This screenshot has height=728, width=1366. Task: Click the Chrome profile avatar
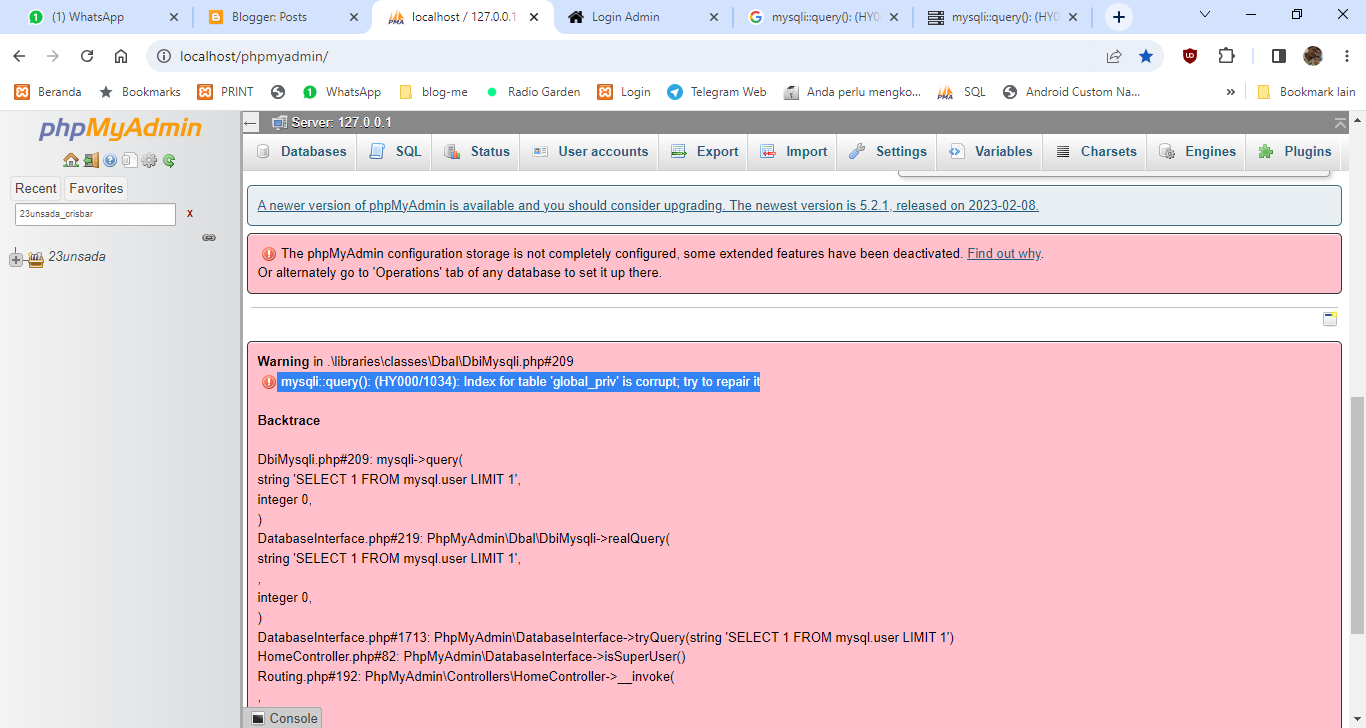[x=1313, y=56]
